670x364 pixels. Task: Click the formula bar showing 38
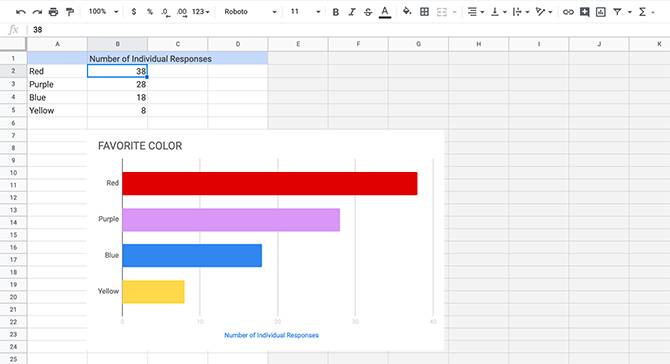point(348,29)
